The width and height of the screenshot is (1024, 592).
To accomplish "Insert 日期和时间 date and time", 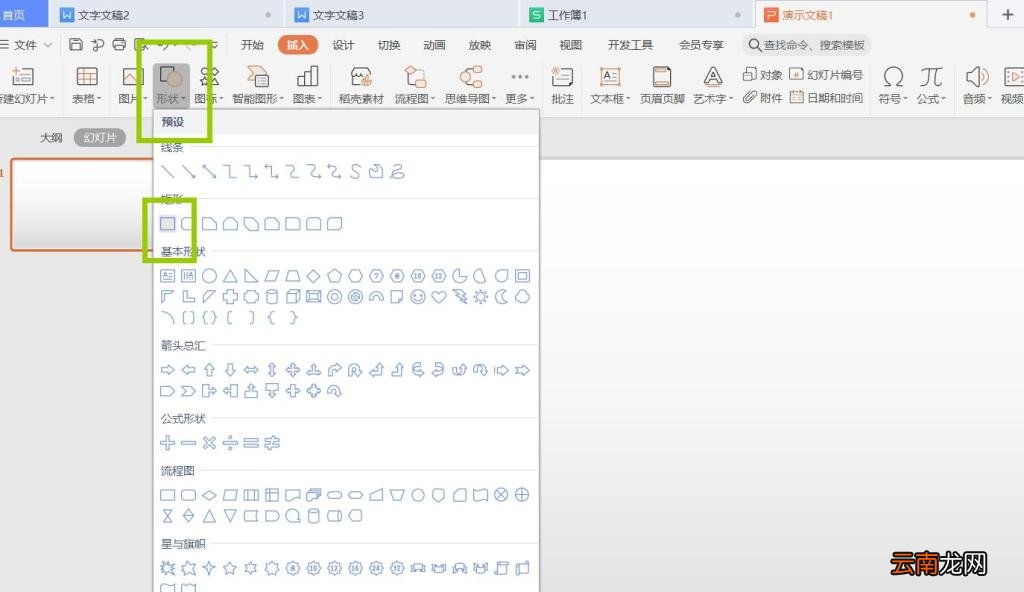I will pyautogui.click(x=826, y=97).
